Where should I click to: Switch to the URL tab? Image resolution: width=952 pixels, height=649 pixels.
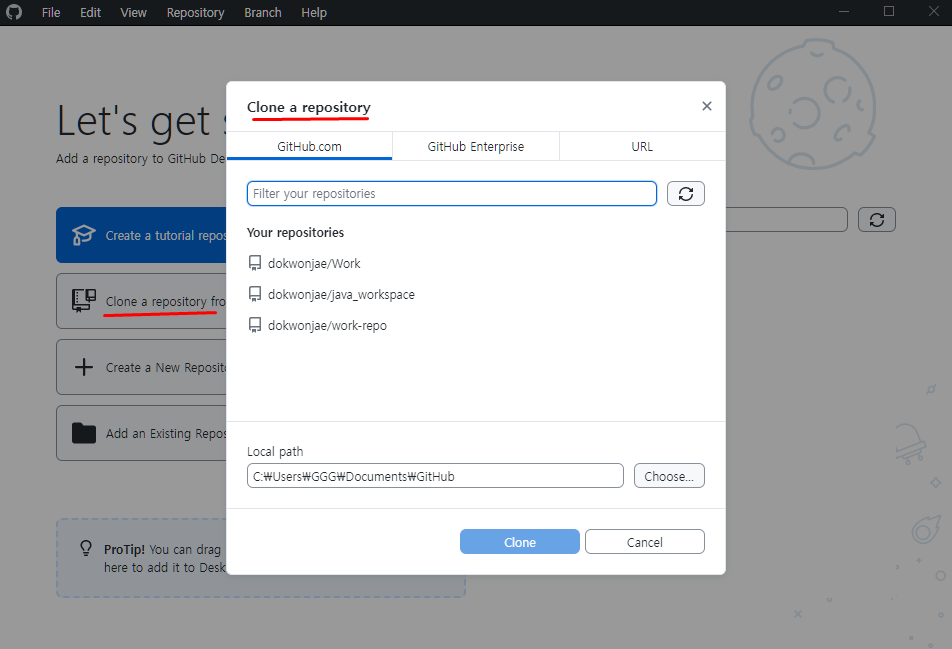[x=642, y=146]
